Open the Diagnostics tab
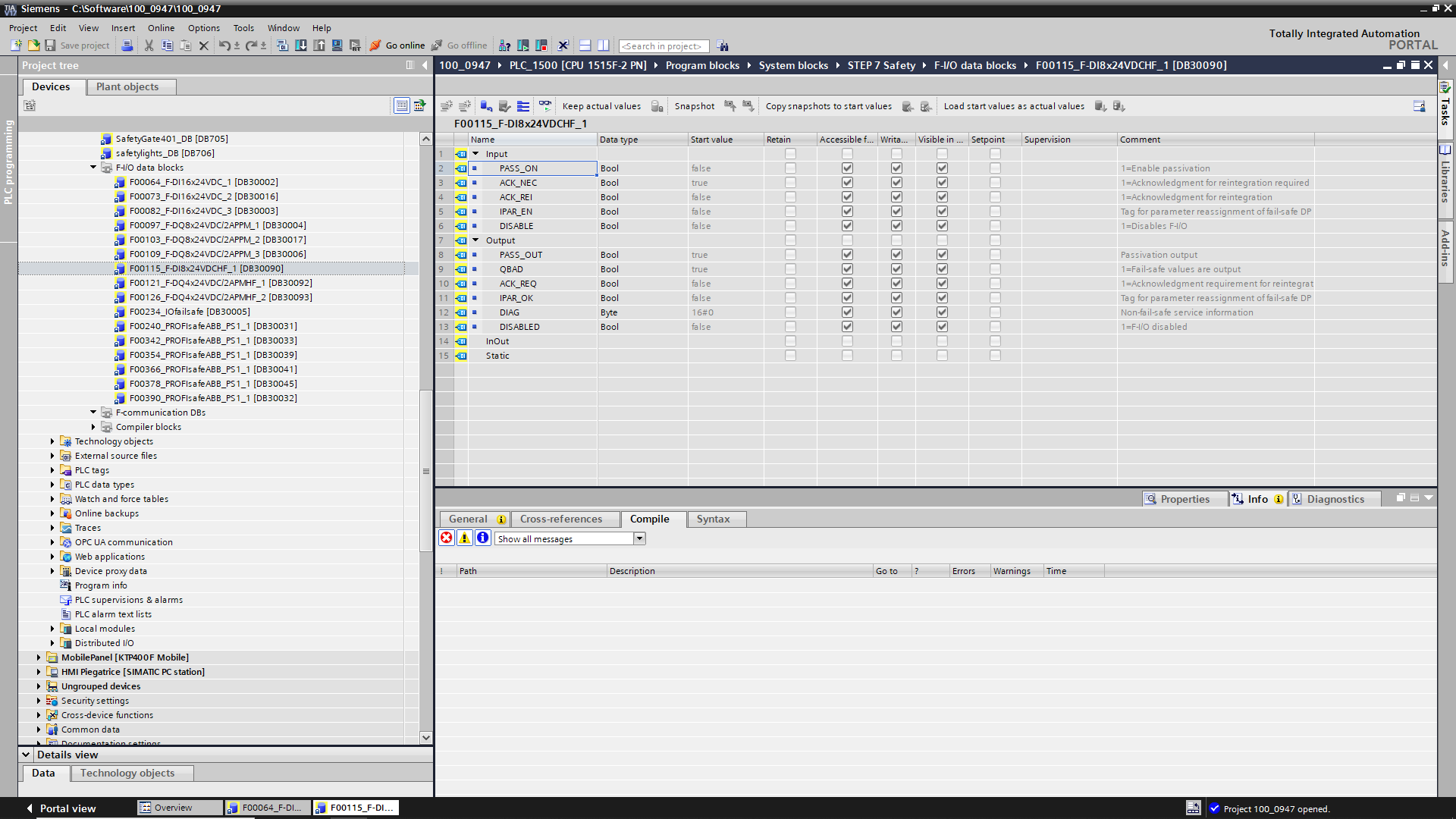The image size is (1456, 819). tap(1335, 499)
